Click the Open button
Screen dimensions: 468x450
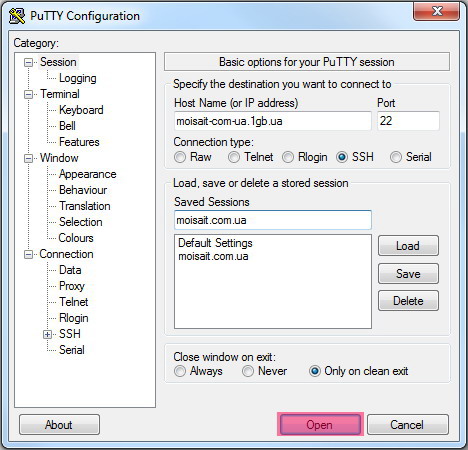(x=320, y=425)
